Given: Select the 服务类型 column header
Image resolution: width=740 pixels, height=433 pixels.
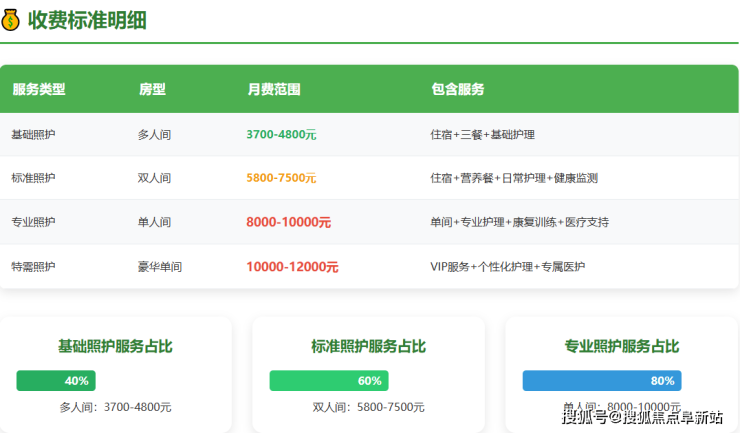Looking at the screenshot, I should 39,89.
